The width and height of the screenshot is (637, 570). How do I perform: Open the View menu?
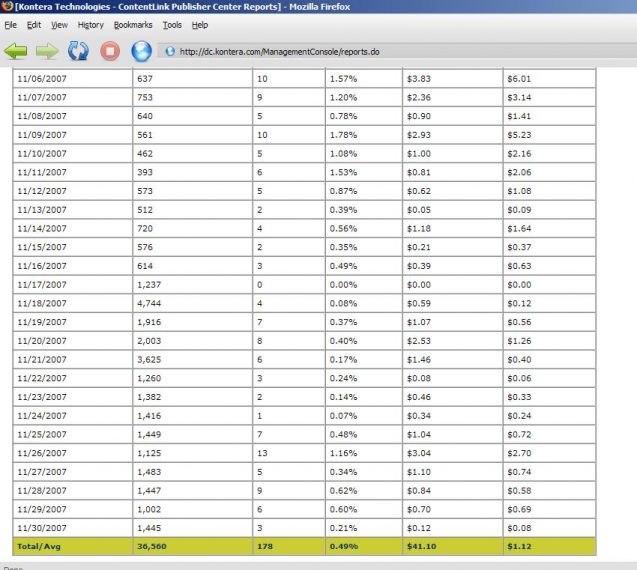(x=59, y=25)
